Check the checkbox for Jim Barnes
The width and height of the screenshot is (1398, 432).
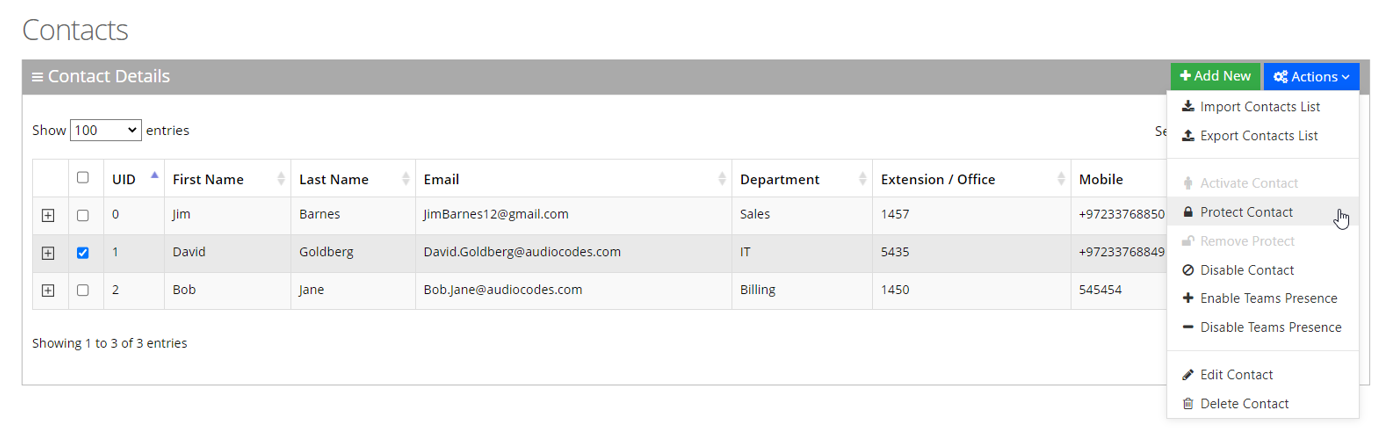[83, 215]
